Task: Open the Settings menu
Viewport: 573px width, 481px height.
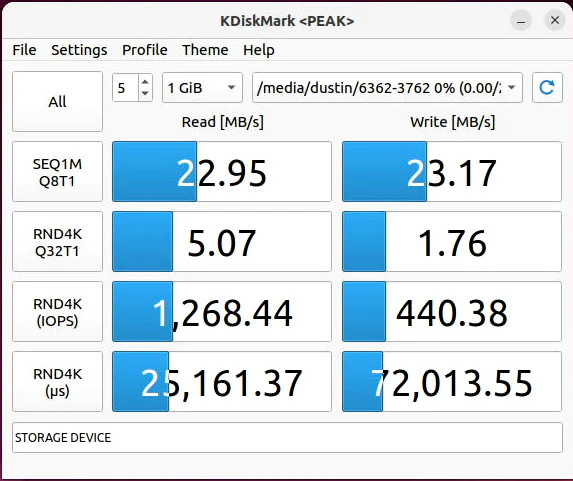Action: tap(79, 50)
